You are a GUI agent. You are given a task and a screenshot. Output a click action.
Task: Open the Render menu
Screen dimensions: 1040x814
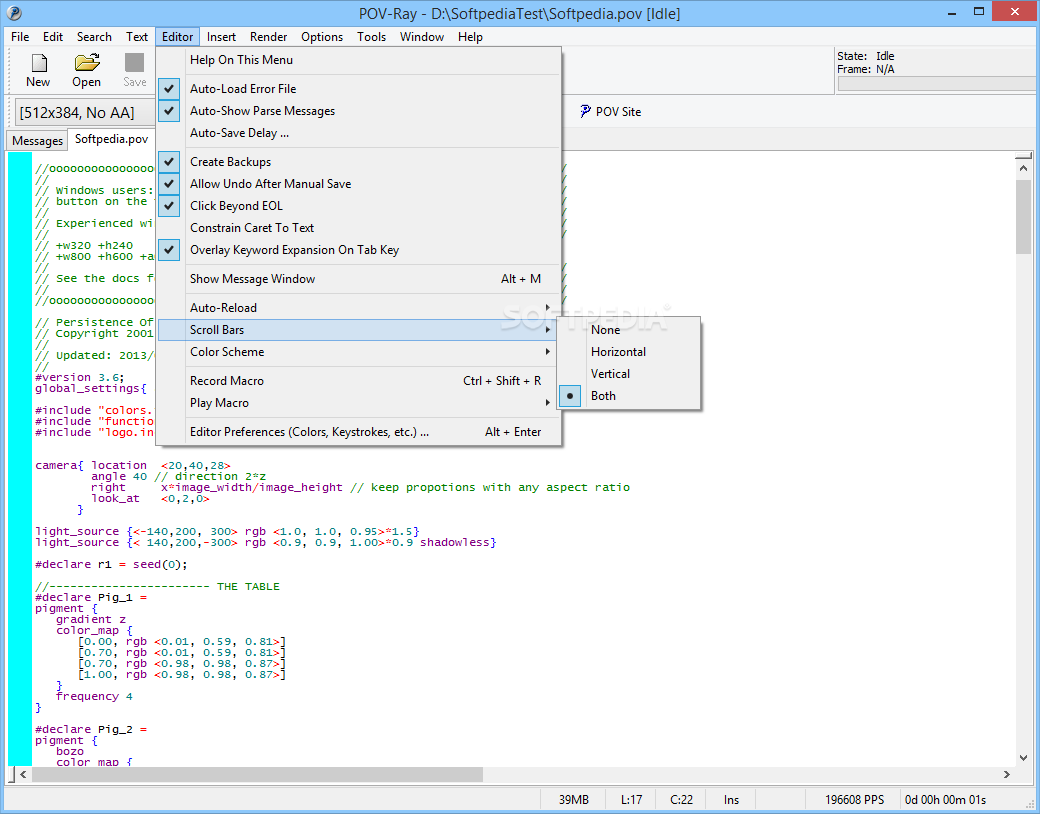[x=269, y=36]
